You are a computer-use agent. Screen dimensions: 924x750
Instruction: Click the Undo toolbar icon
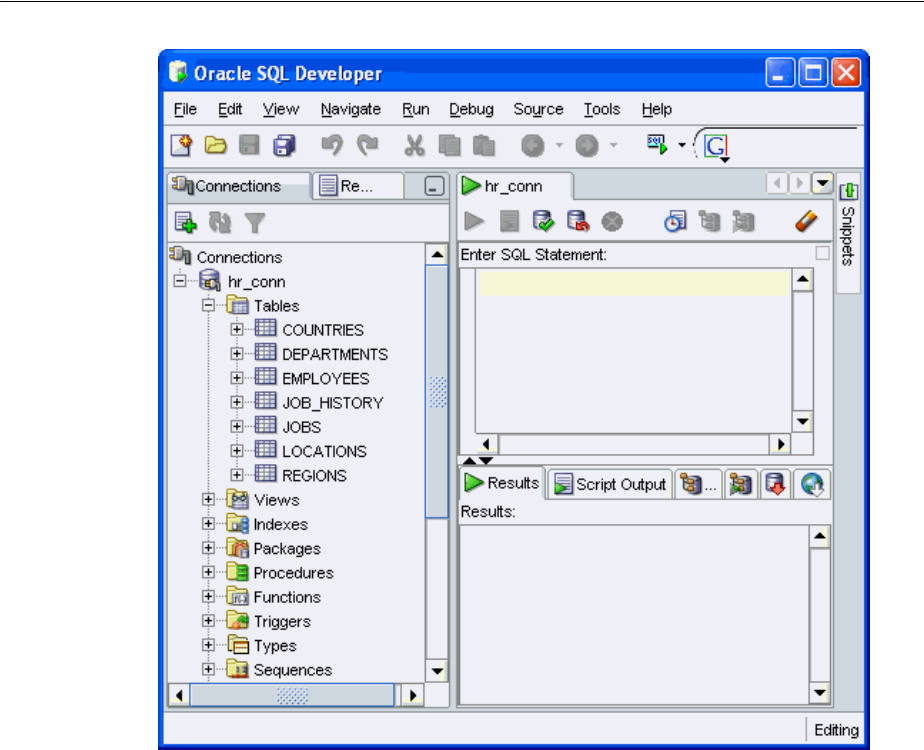coord(332,145)
